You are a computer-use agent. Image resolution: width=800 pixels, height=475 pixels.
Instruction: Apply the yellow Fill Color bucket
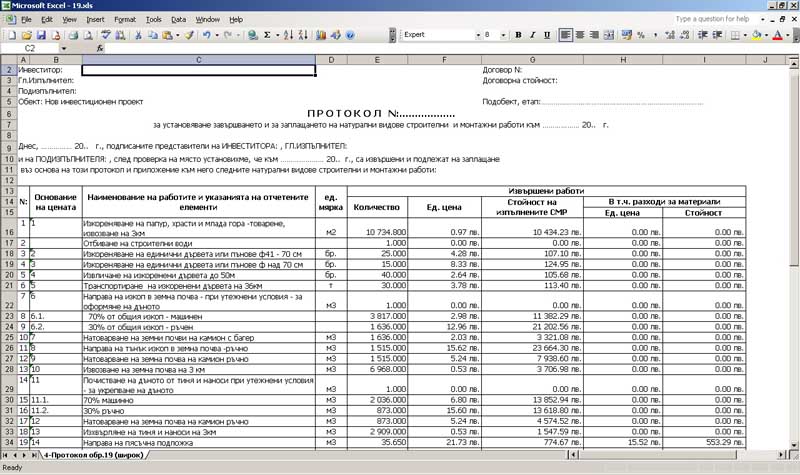point(757,35)
